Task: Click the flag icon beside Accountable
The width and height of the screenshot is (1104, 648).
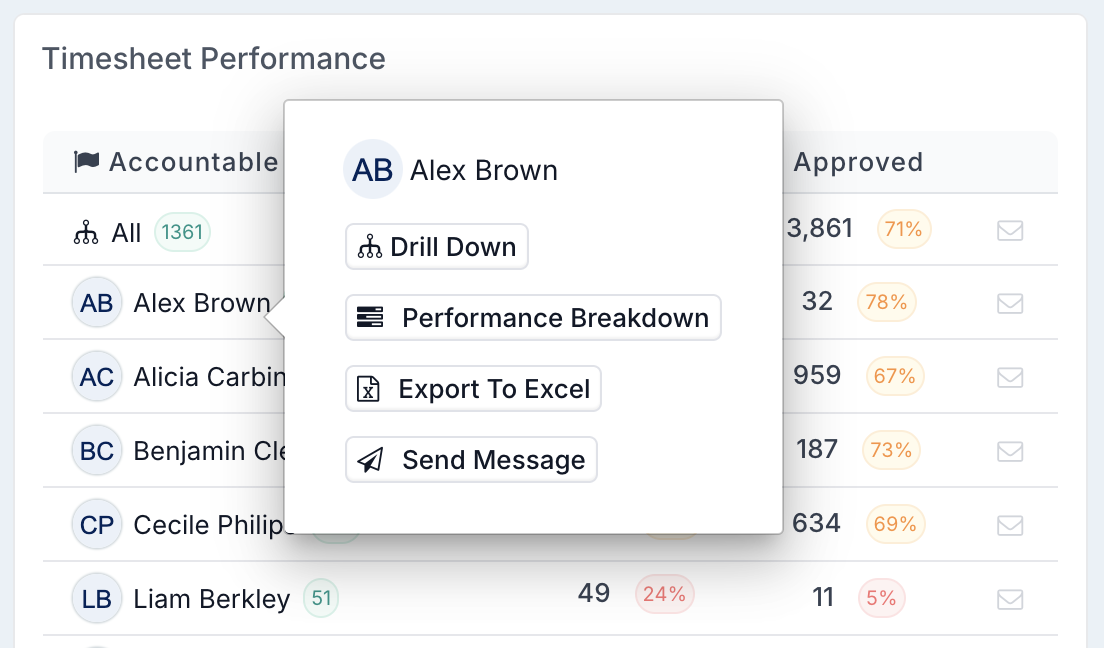Action: click(87, 162)
